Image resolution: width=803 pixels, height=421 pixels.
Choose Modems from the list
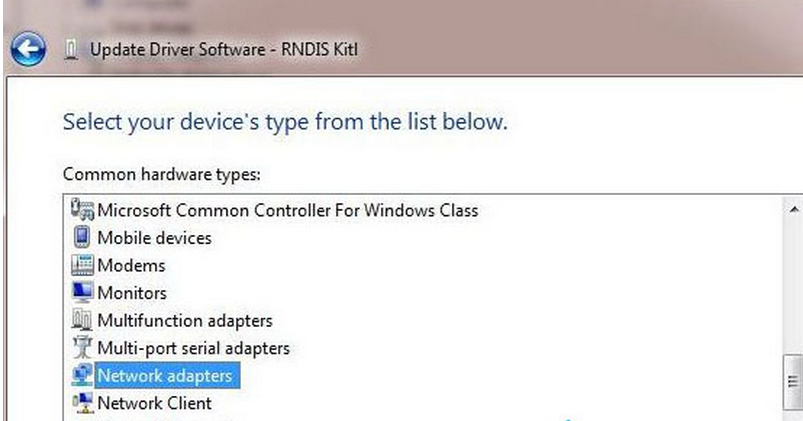pyautogui.click(x=131, y=266)
